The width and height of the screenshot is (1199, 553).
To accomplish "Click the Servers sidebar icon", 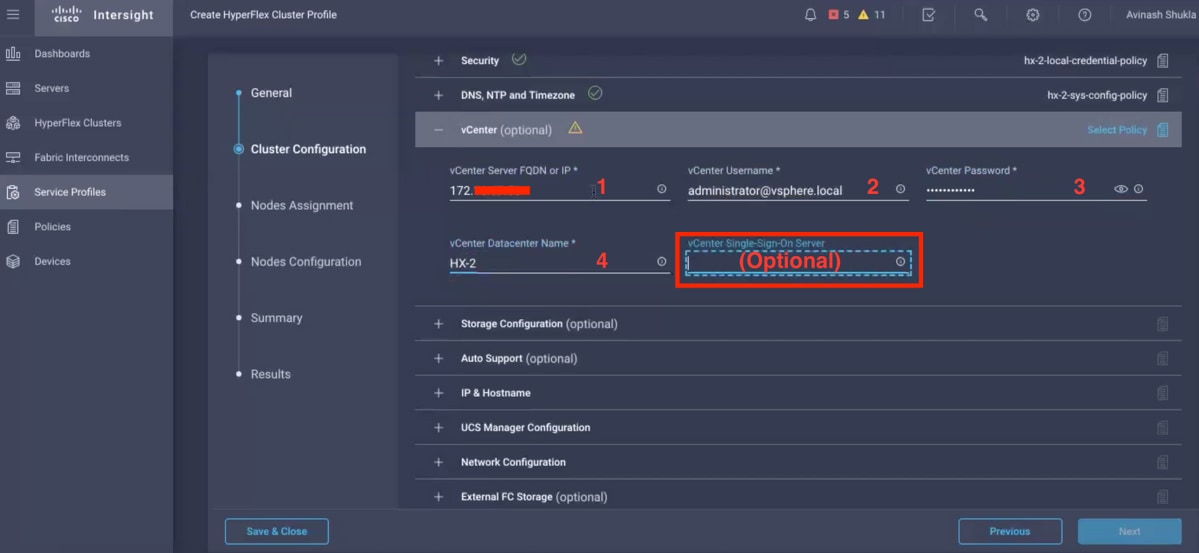I will click(x=13, y=88).
